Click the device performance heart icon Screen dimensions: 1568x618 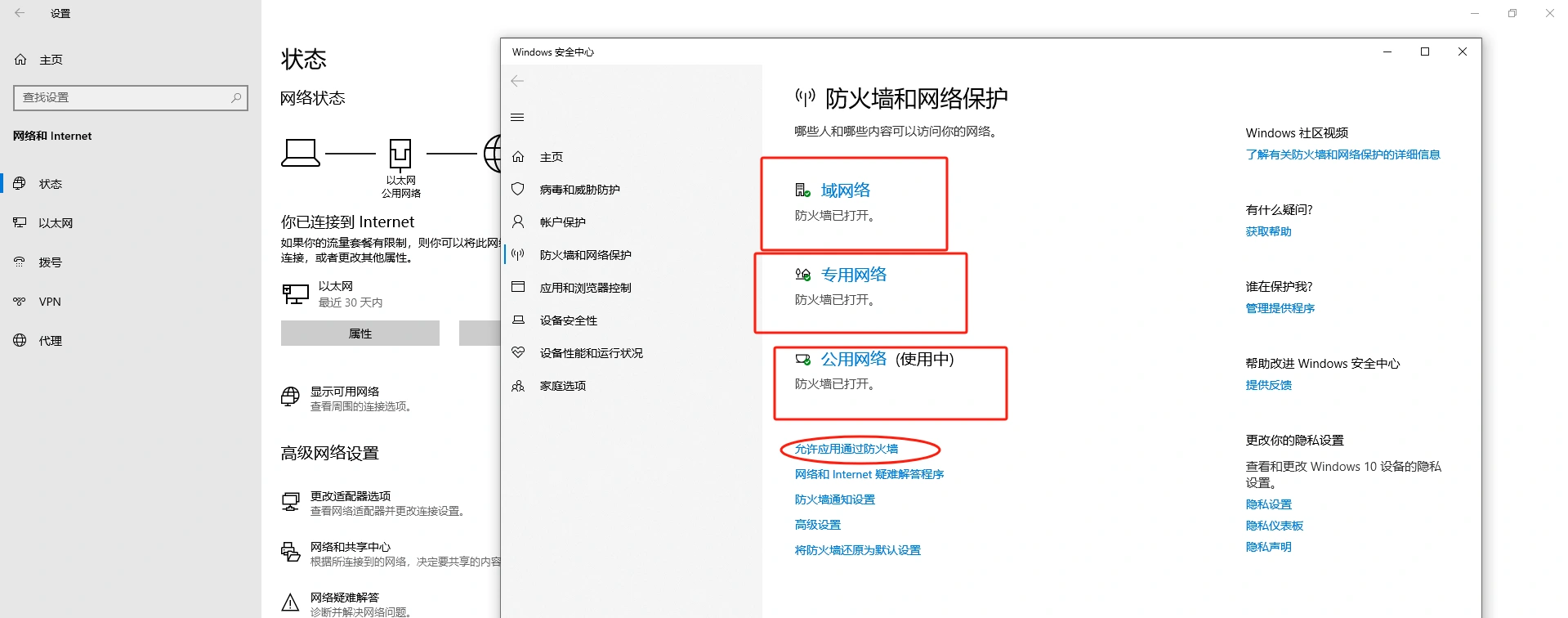[518, 353]
